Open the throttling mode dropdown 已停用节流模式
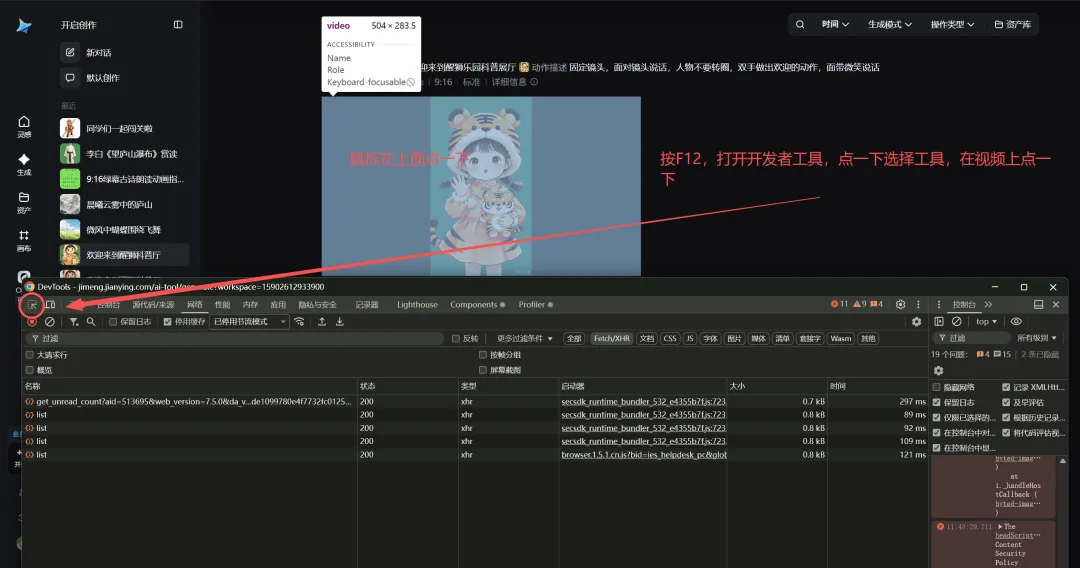This screenshot has width=1080, height=568. point(249,322)
